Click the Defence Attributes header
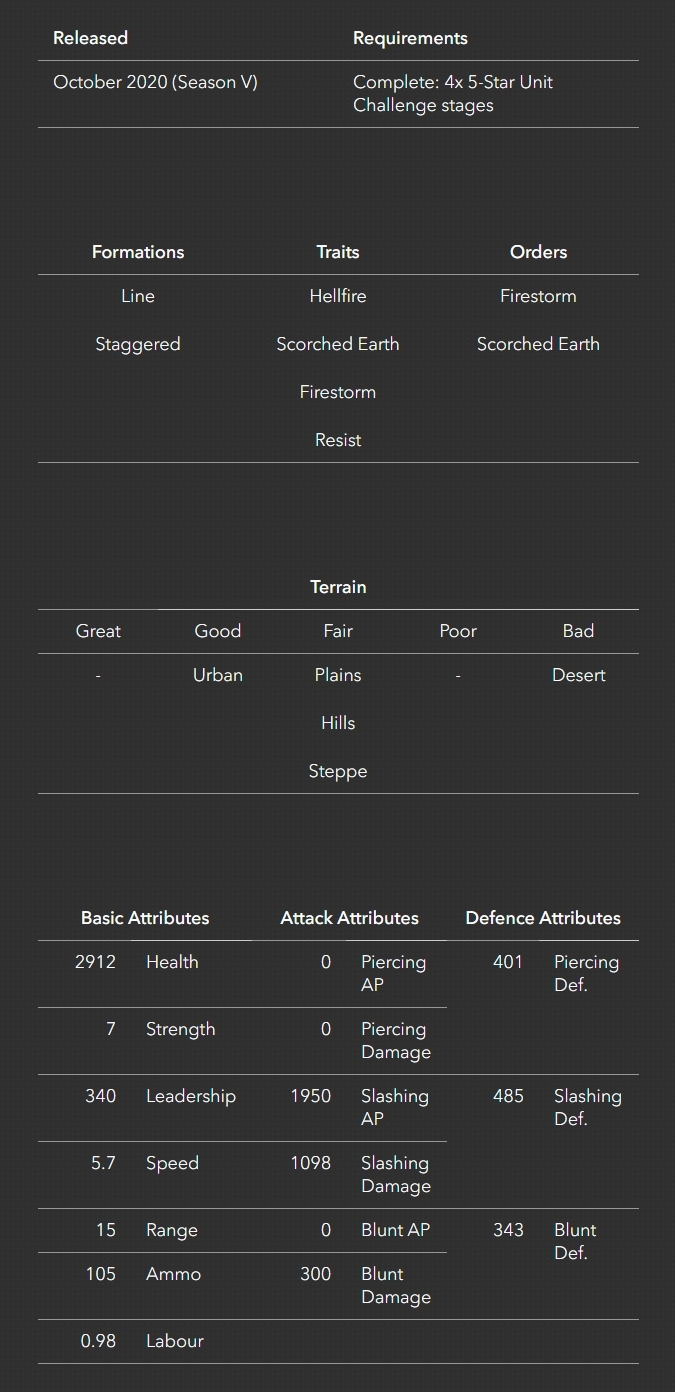The image size is (675, 1392). point(543,918)
